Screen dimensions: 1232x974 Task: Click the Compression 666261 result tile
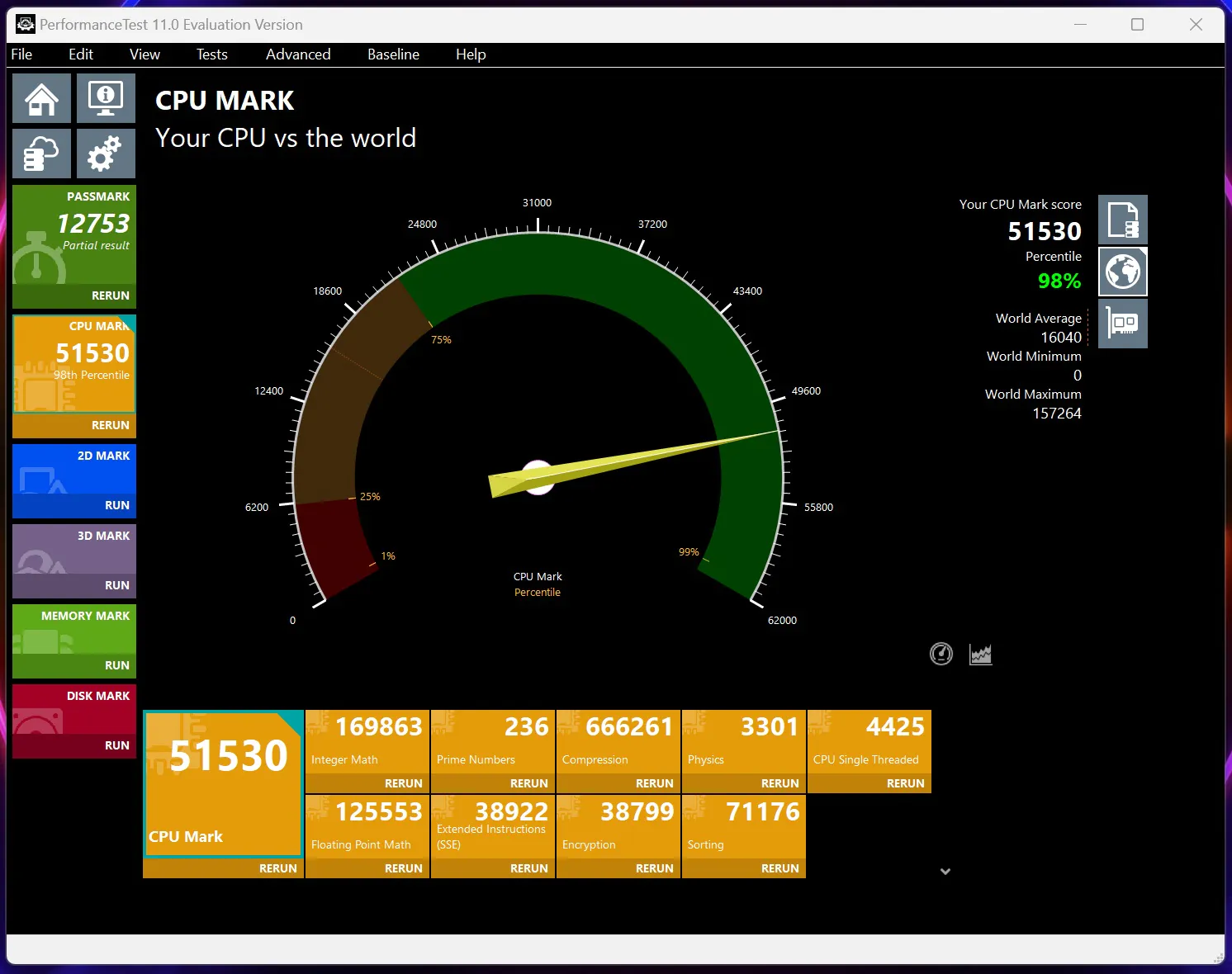(x=618, y=742)
